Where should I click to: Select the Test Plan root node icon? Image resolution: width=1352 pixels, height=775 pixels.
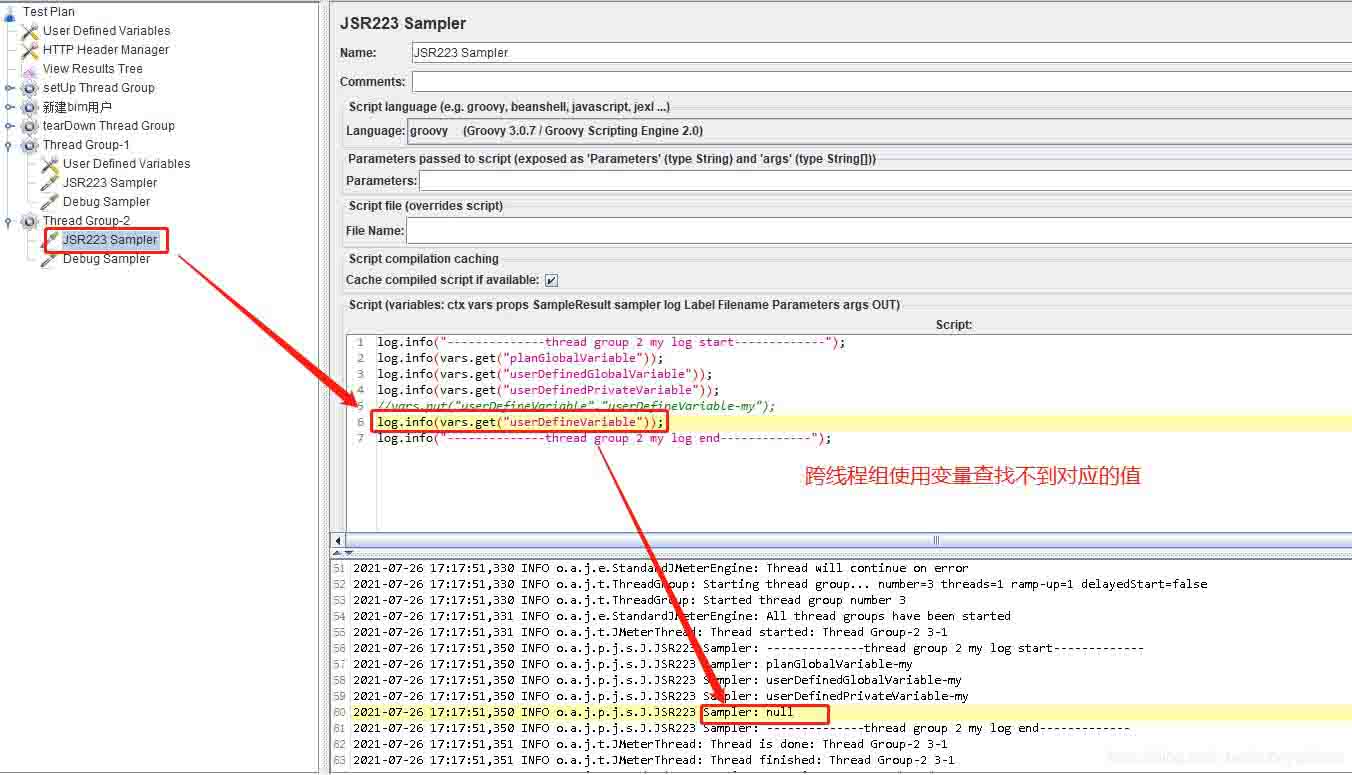(x=10, y=12)
